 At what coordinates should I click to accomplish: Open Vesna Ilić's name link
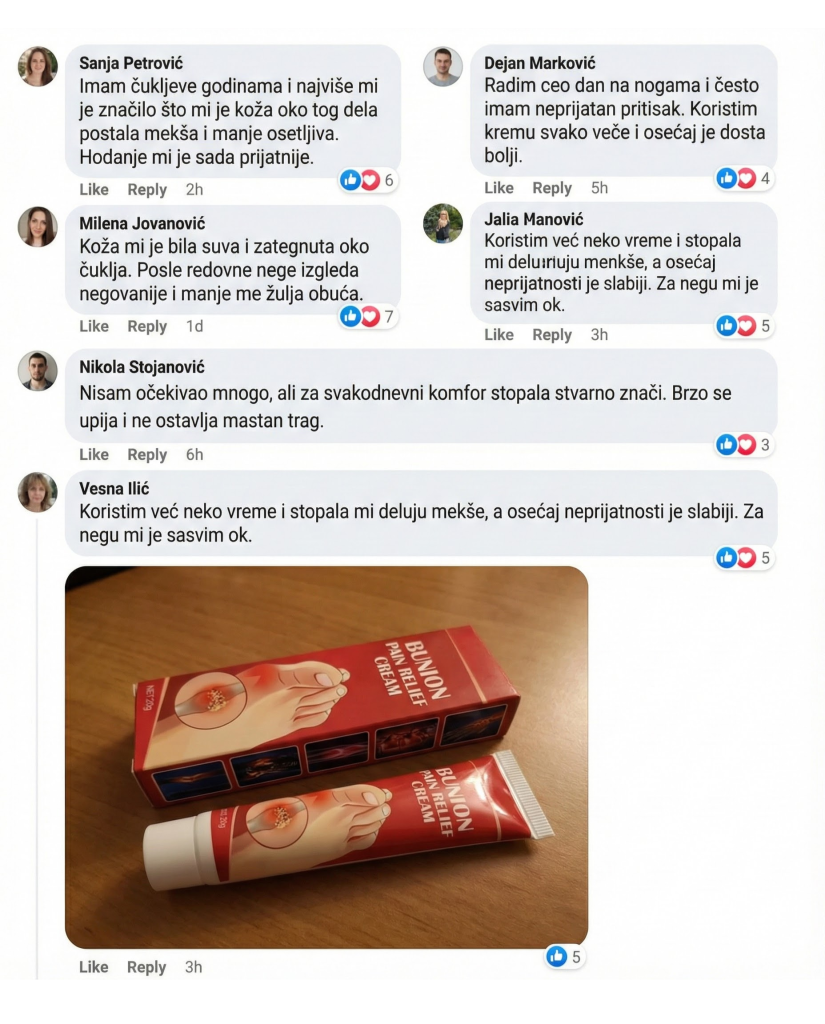coord(114,488)
